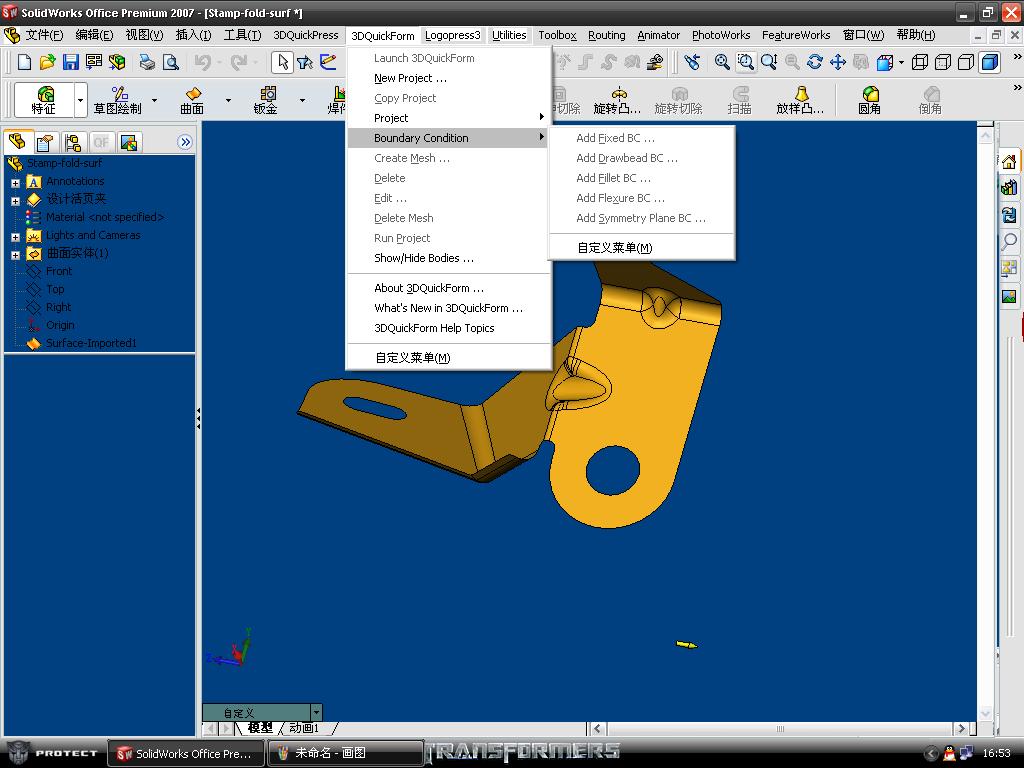Select Shaded With Edges display icon
Viewport: 1024px width, 768px height.
990,62
